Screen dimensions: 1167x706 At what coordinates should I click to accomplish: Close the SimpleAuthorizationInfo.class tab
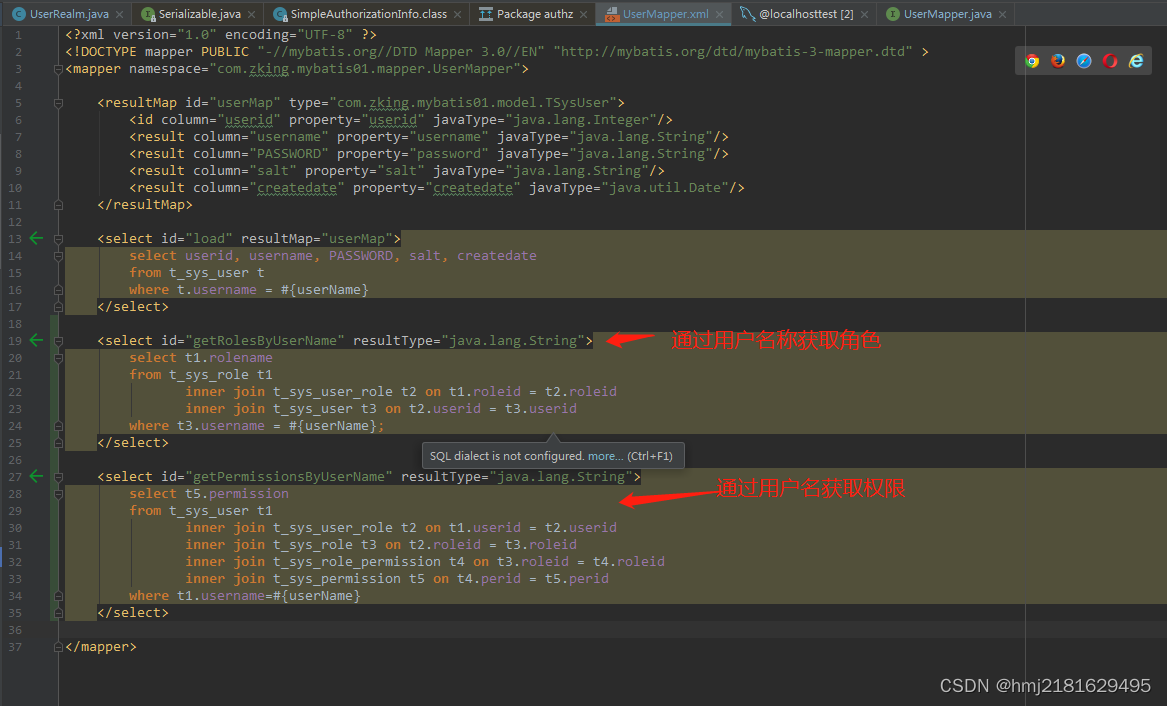(457, 14)
